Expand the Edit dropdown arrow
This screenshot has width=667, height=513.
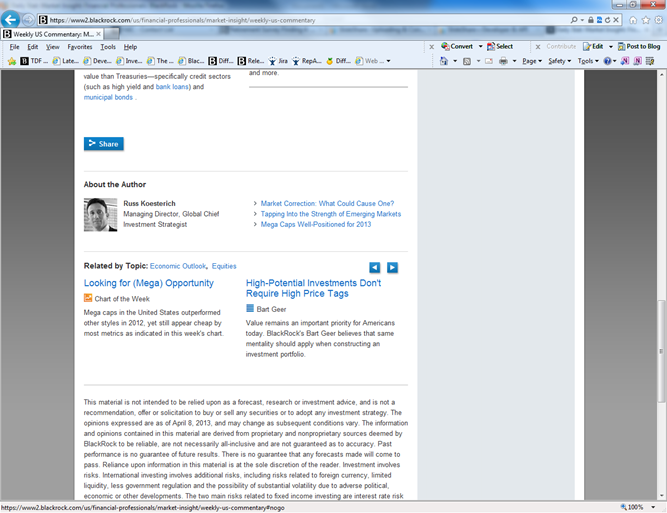pyautogui.click(x=610, y=46)
